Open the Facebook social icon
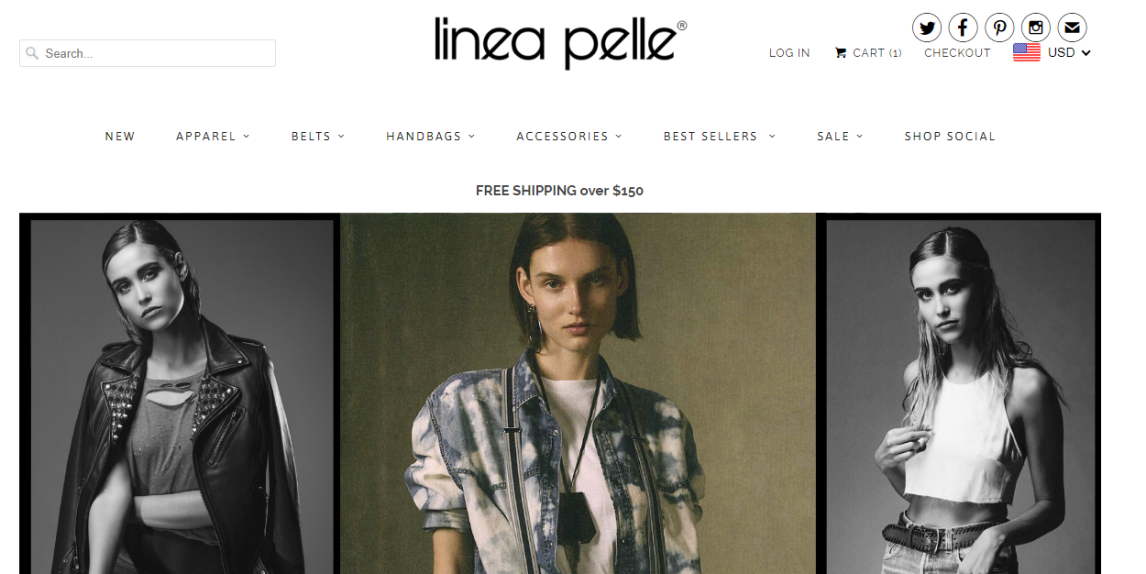 coord(963,29)
